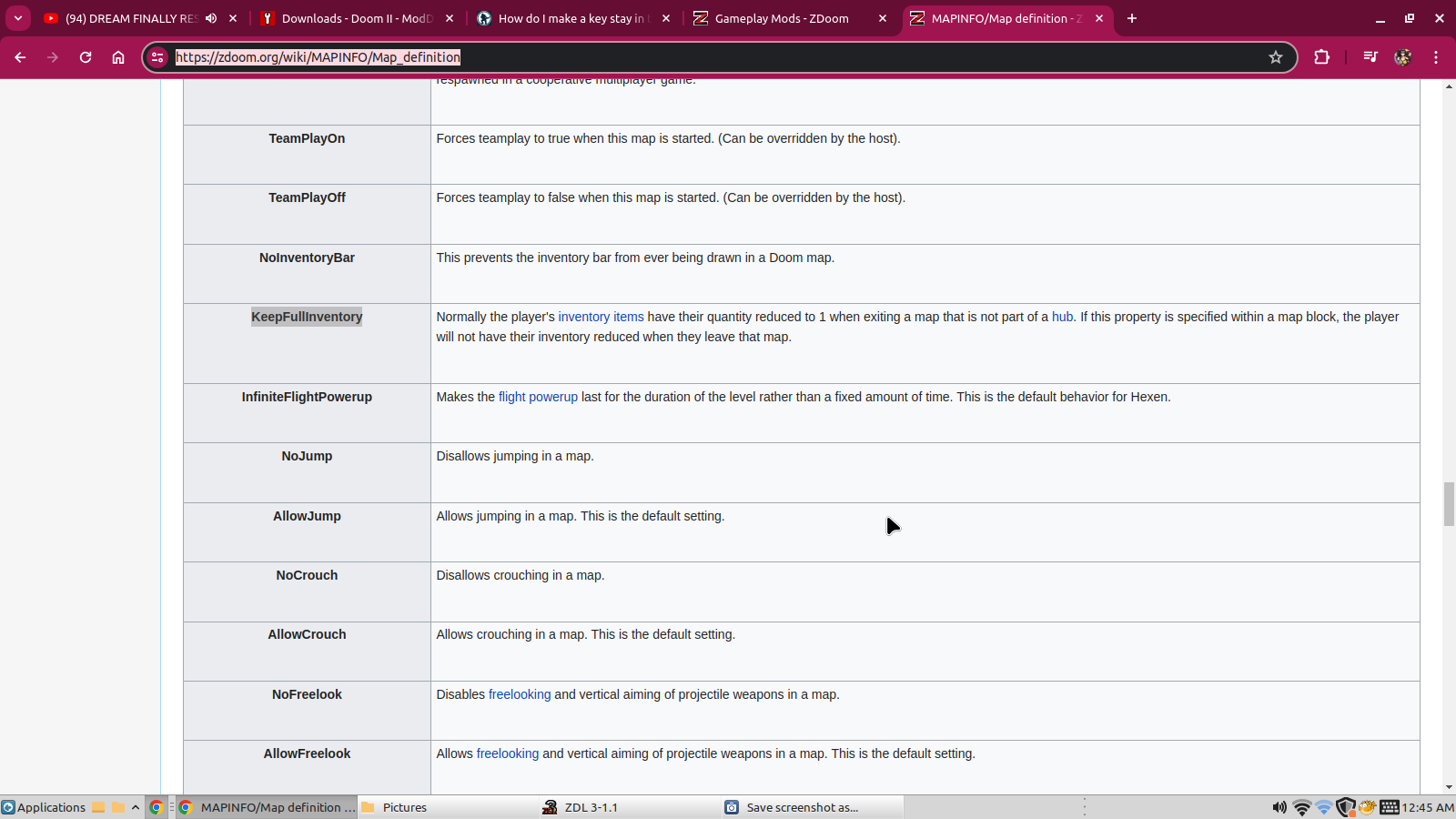
Task: Expand the taskbar launcher up arrow
Action: coord(136,807)
